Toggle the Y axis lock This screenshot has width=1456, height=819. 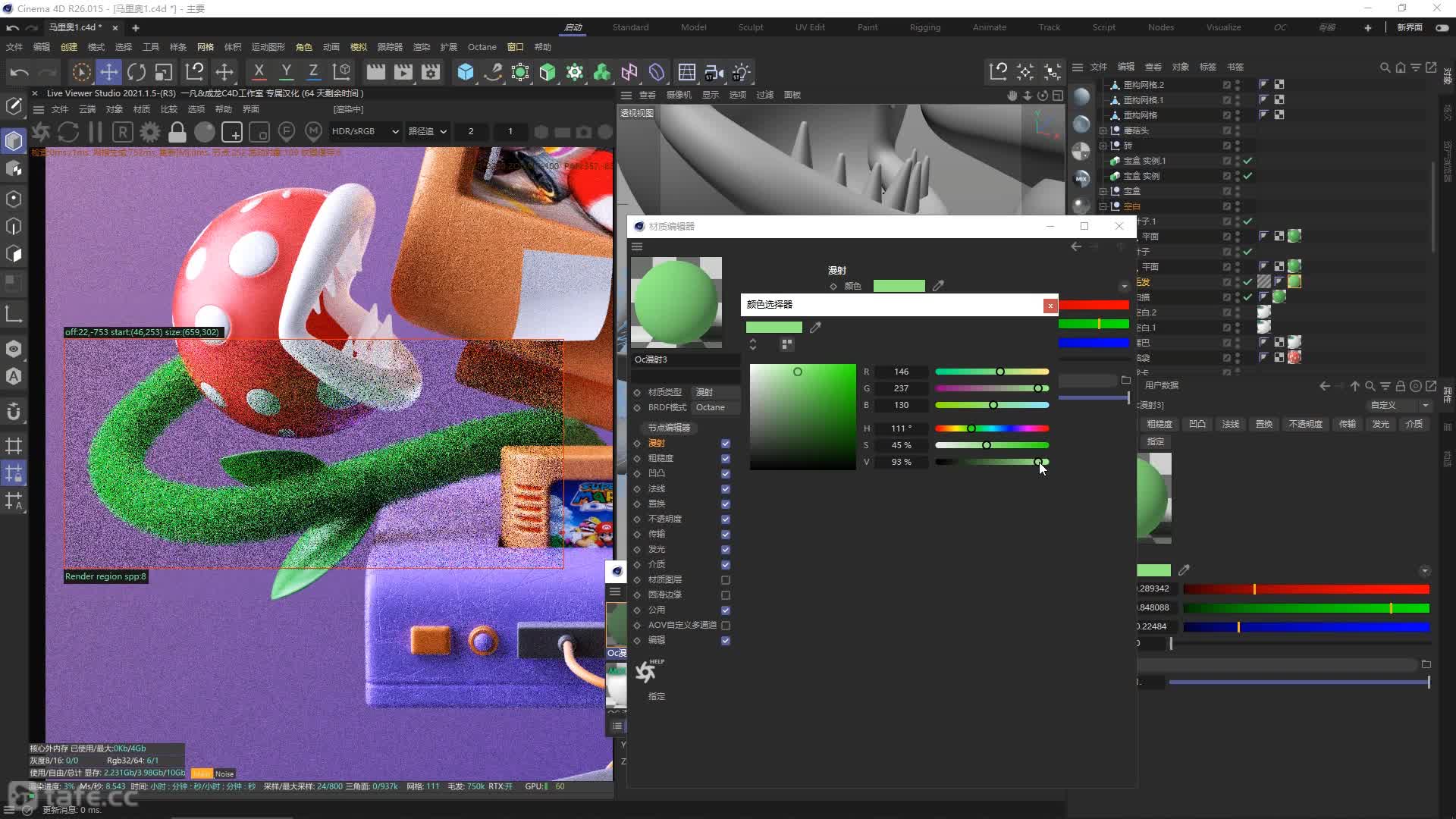coord(286,72)
